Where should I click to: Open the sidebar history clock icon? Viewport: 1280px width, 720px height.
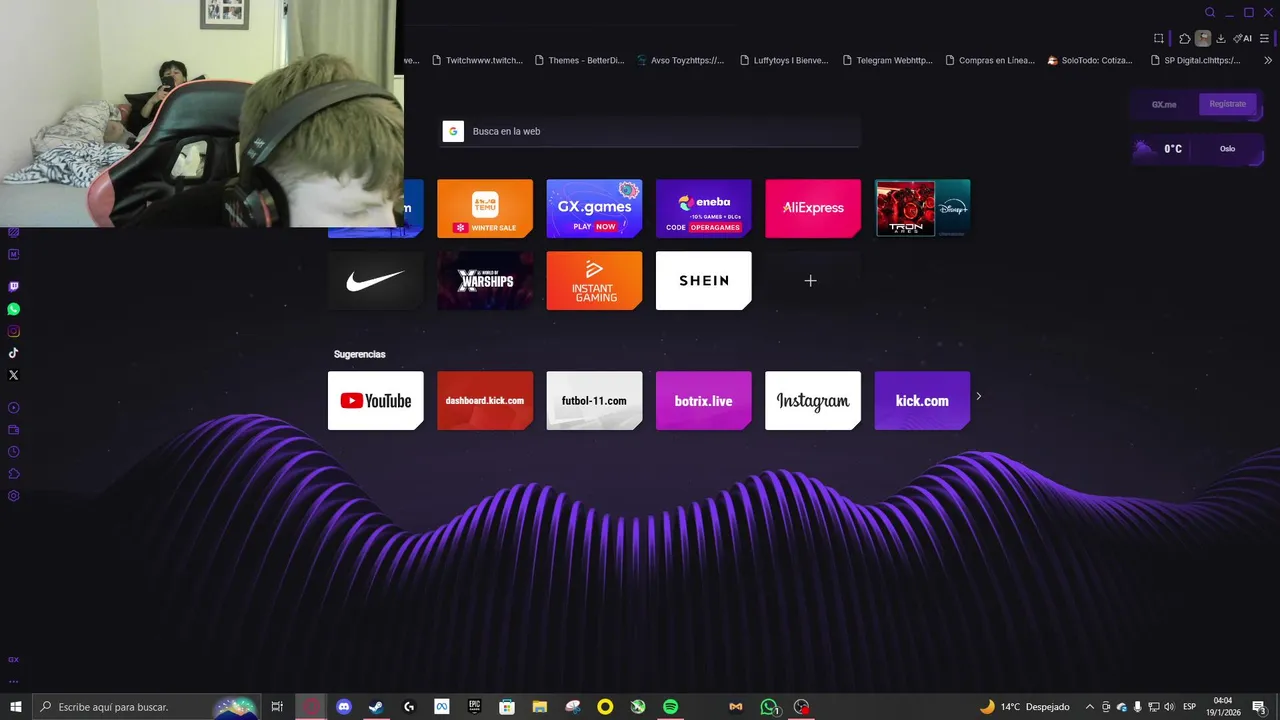13,452
